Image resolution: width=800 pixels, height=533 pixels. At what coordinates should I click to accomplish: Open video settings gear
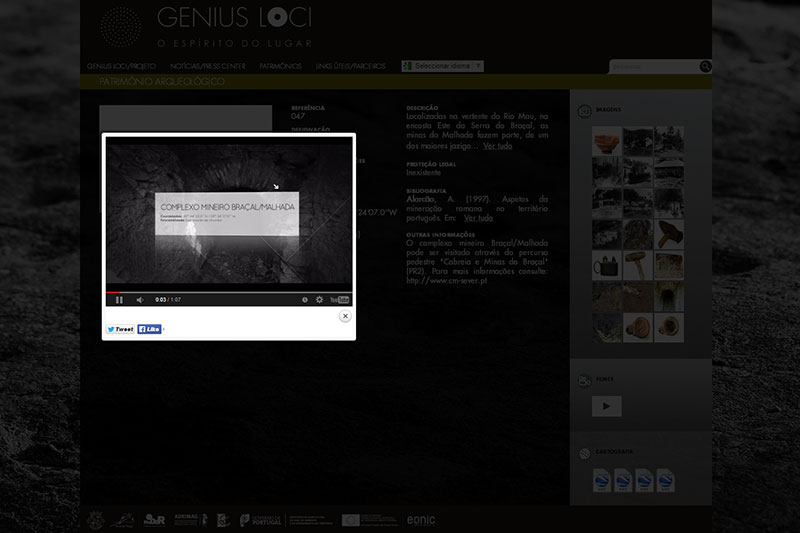[320, 300]
